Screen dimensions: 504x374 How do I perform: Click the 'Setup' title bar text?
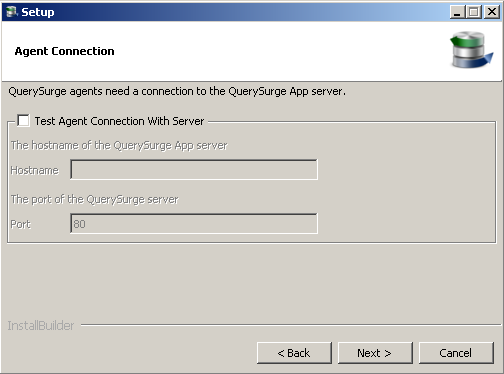pyautogui.click(x=38, y=12)
